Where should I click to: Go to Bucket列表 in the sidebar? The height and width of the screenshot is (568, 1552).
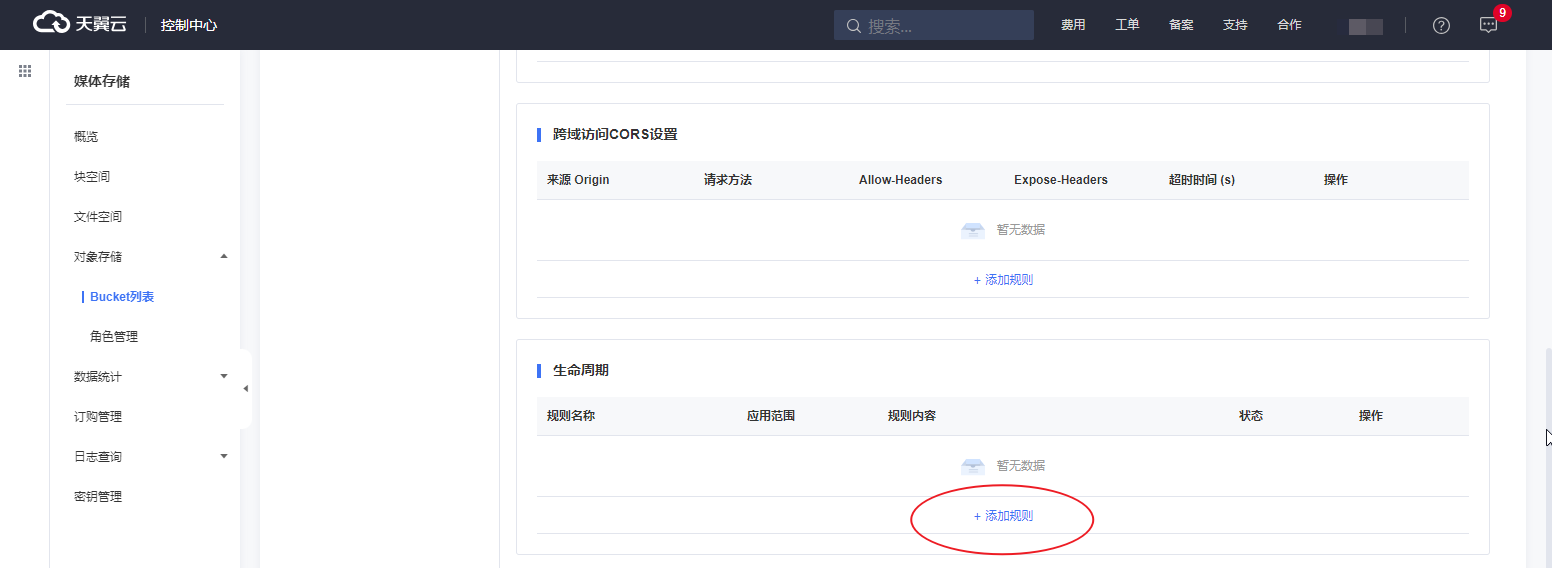pos(122,297)
